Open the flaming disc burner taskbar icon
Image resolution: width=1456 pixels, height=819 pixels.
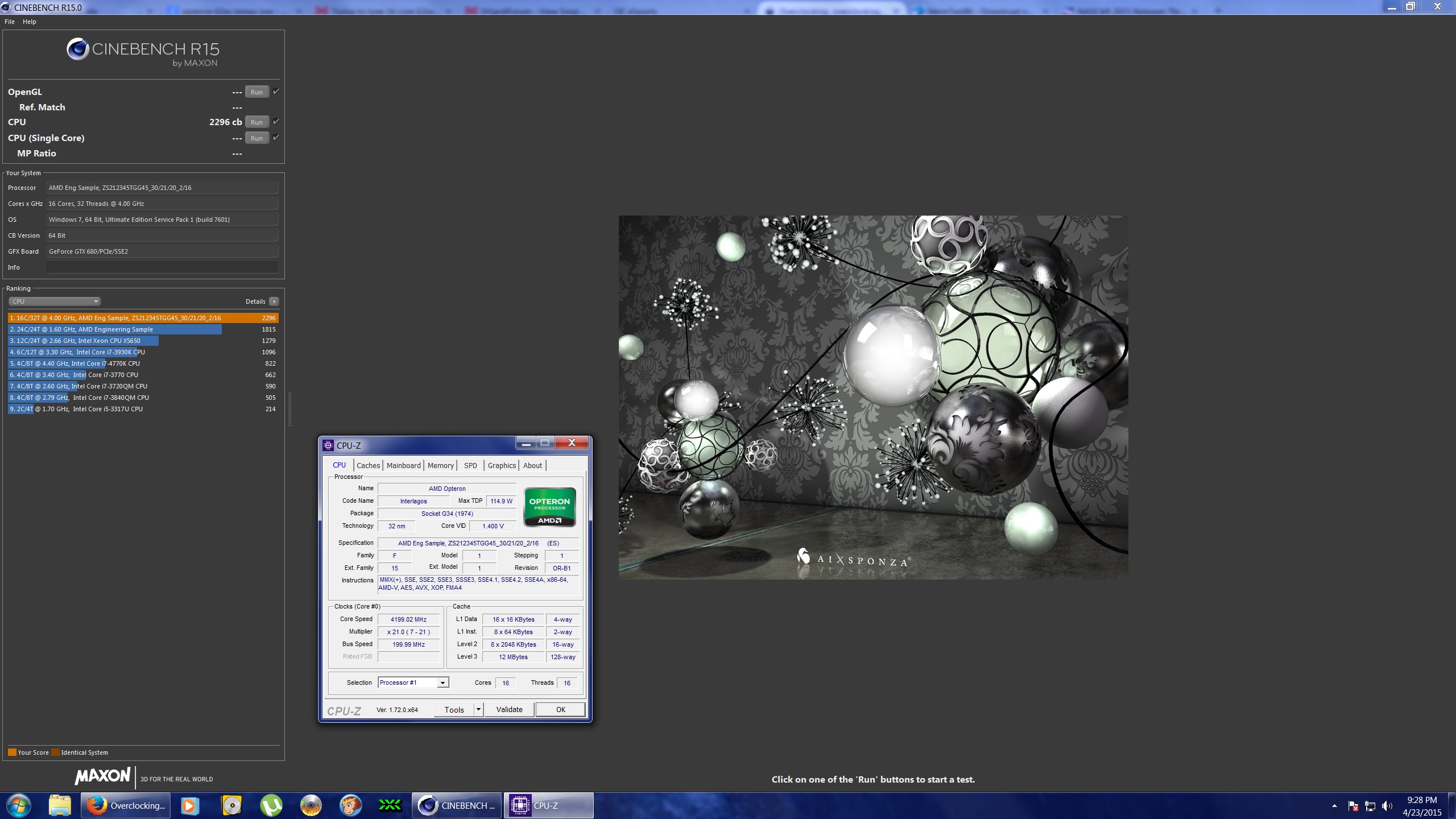tap(311, 805)
